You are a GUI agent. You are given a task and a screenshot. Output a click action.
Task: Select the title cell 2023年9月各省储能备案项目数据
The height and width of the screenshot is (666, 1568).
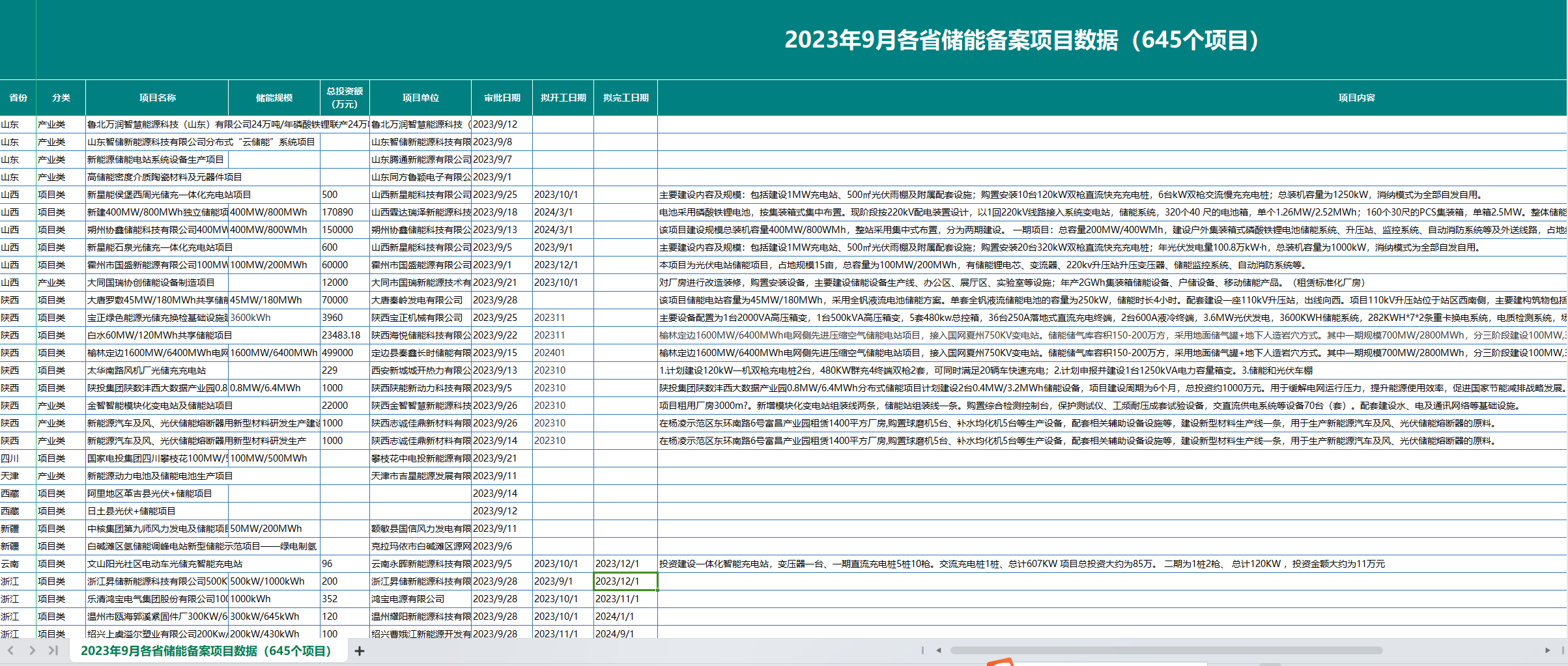coord(1021,40)
